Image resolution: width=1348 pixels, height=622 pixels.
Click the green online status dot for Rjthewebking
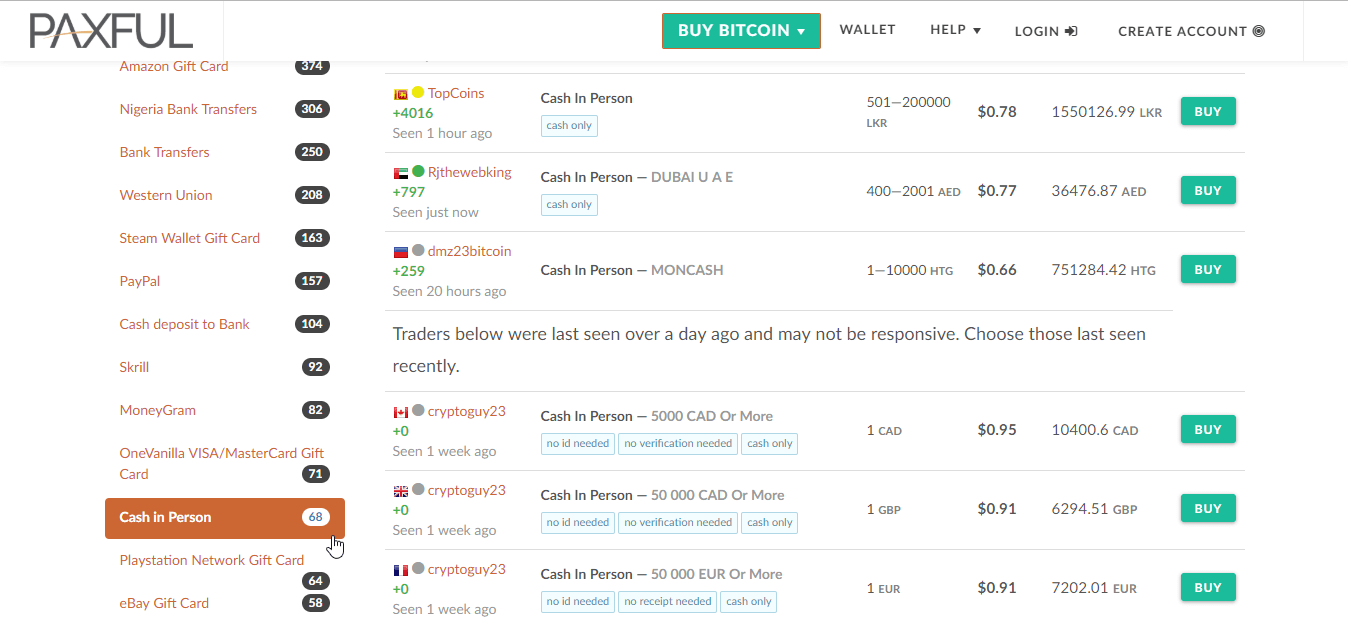pyautogui.click(x=418, y=172)
